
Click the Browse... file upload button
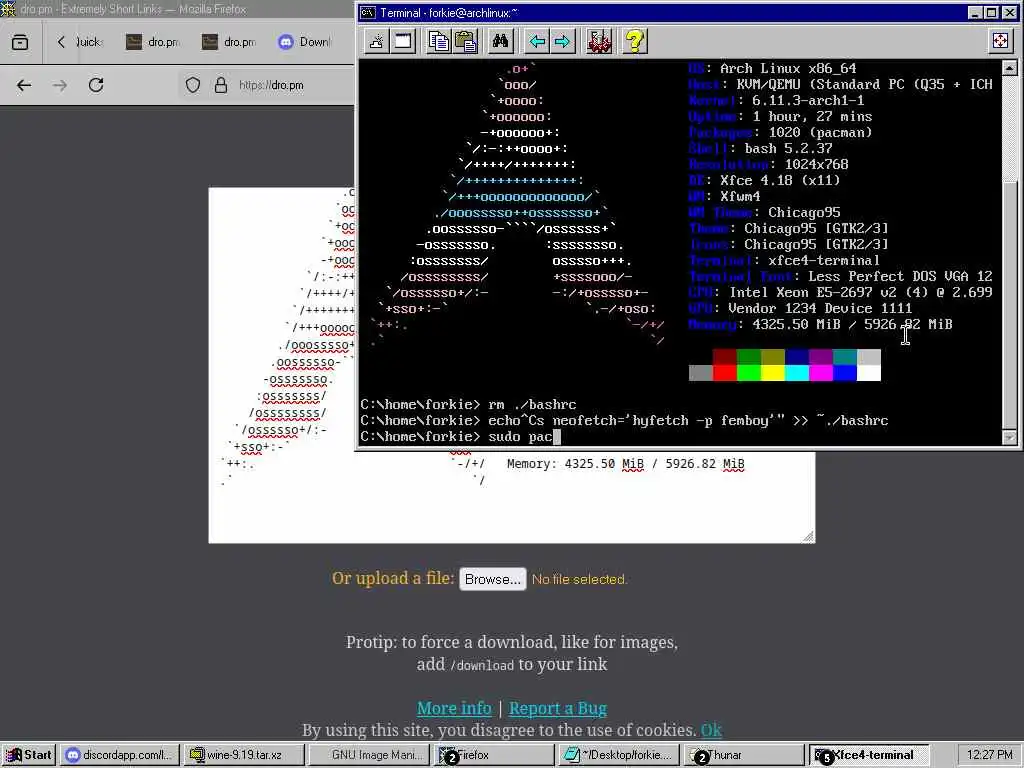[x=492, y=579]
